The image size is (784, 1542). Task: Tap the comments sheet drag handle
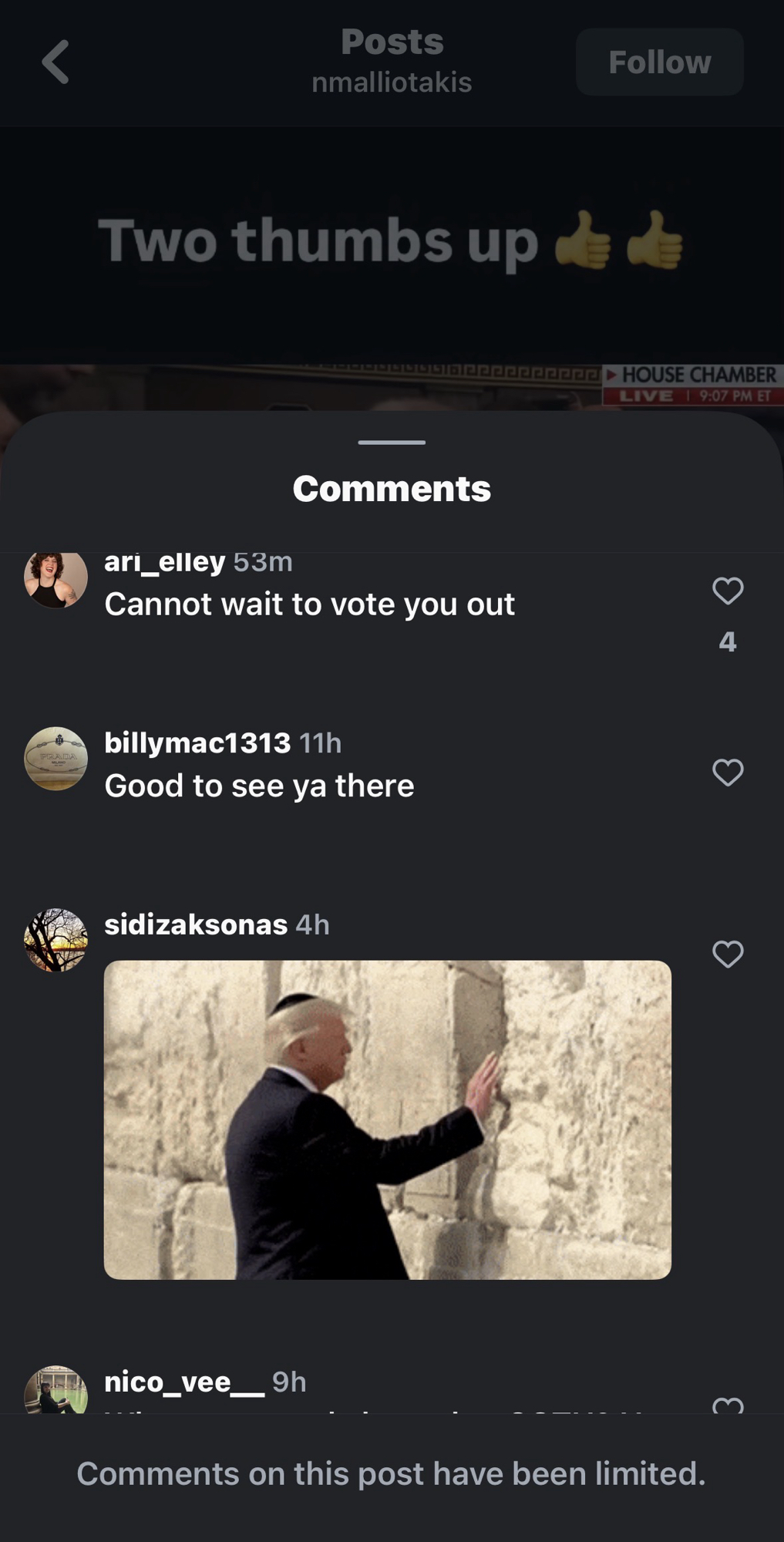(392, 443)
